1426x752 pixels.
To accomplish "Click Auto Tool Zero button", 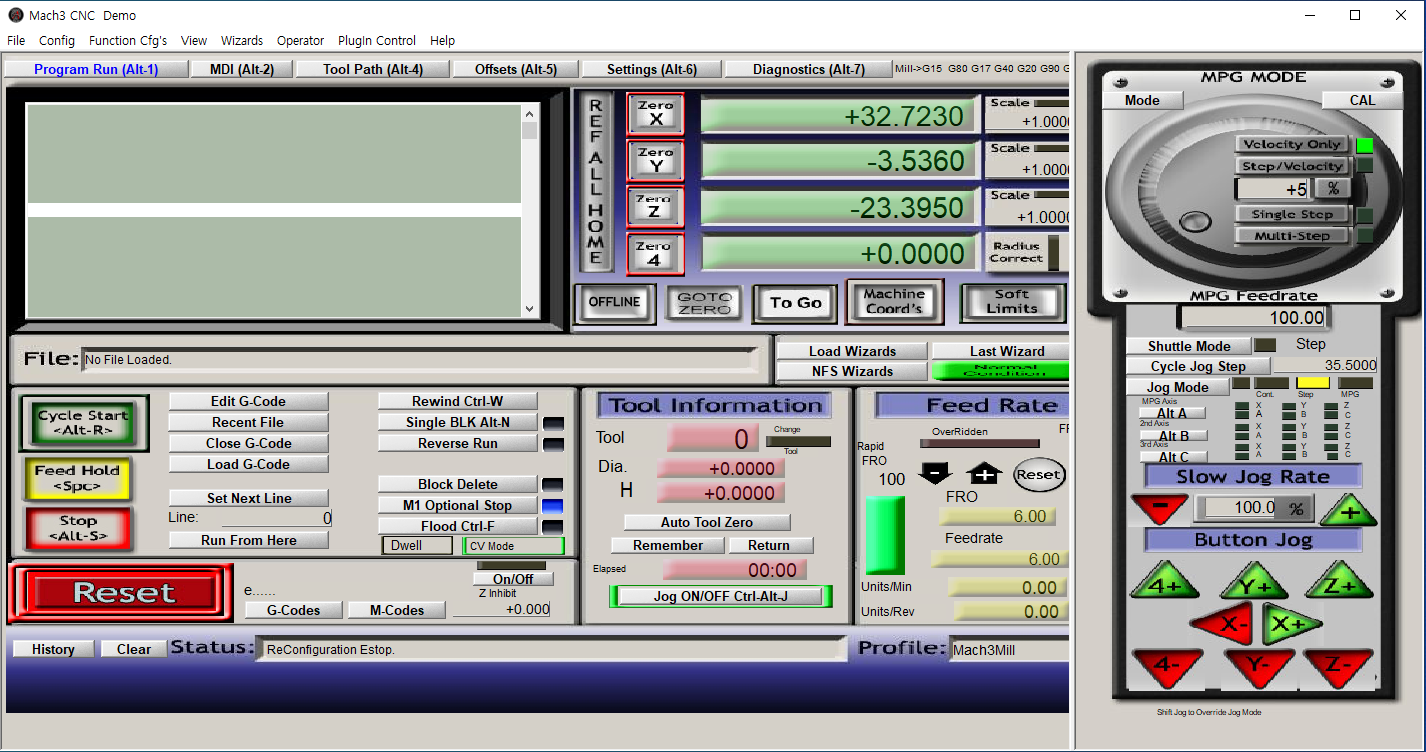I will (x=707, y=522).
